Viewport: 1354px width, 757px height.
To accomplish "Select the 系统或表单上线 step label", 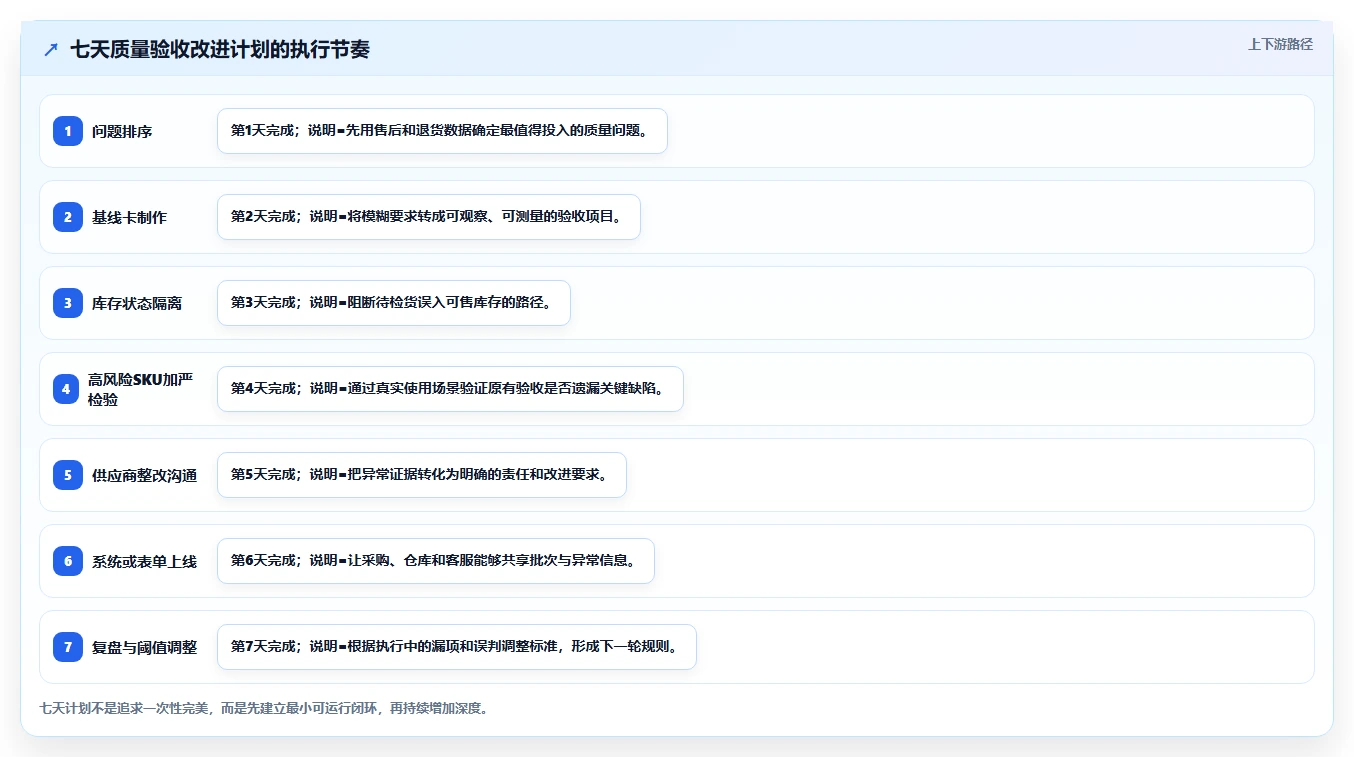I will click(x=144, y=561).
